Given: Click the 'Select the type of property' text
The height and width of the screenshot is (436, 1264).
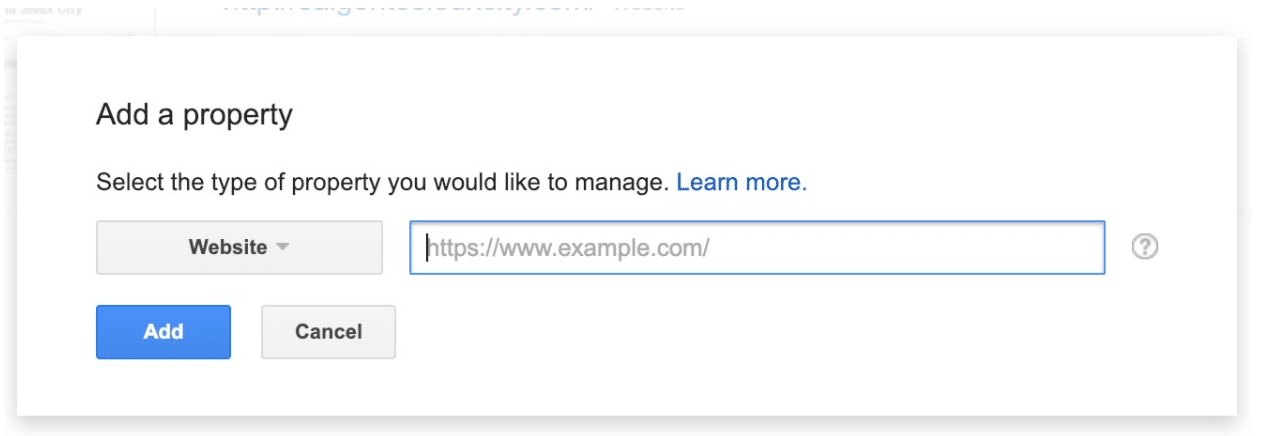Looking at the screenshot, I should tap(380, 182).
